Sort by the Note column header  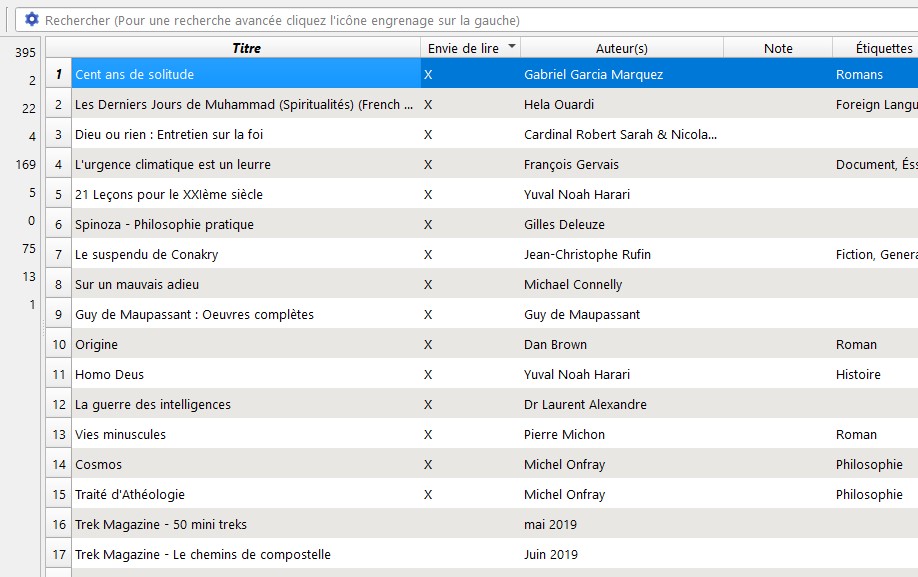(778, 49)
